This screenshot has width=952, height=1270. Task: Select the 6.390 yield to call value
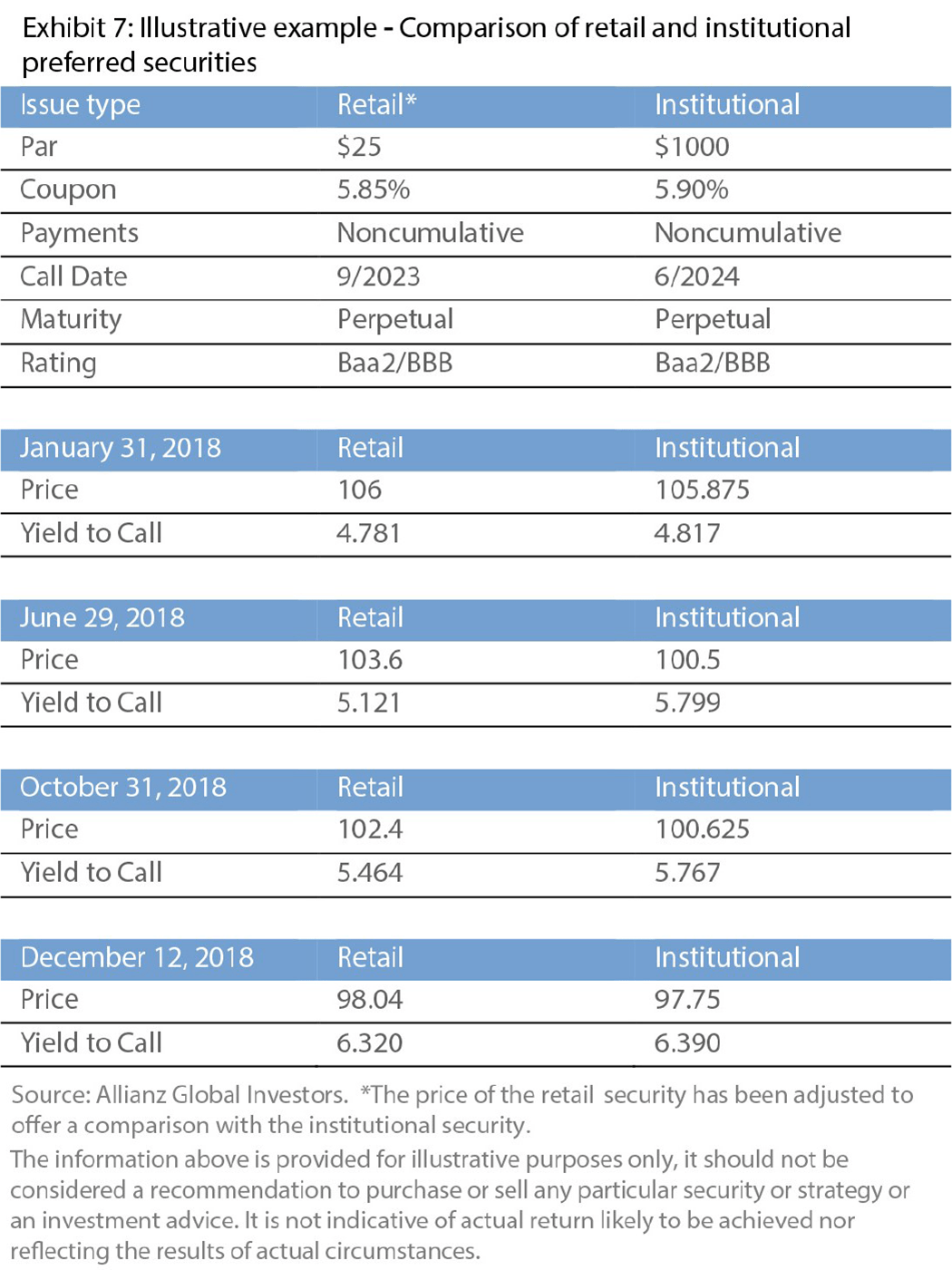[x=687, y=1042]
